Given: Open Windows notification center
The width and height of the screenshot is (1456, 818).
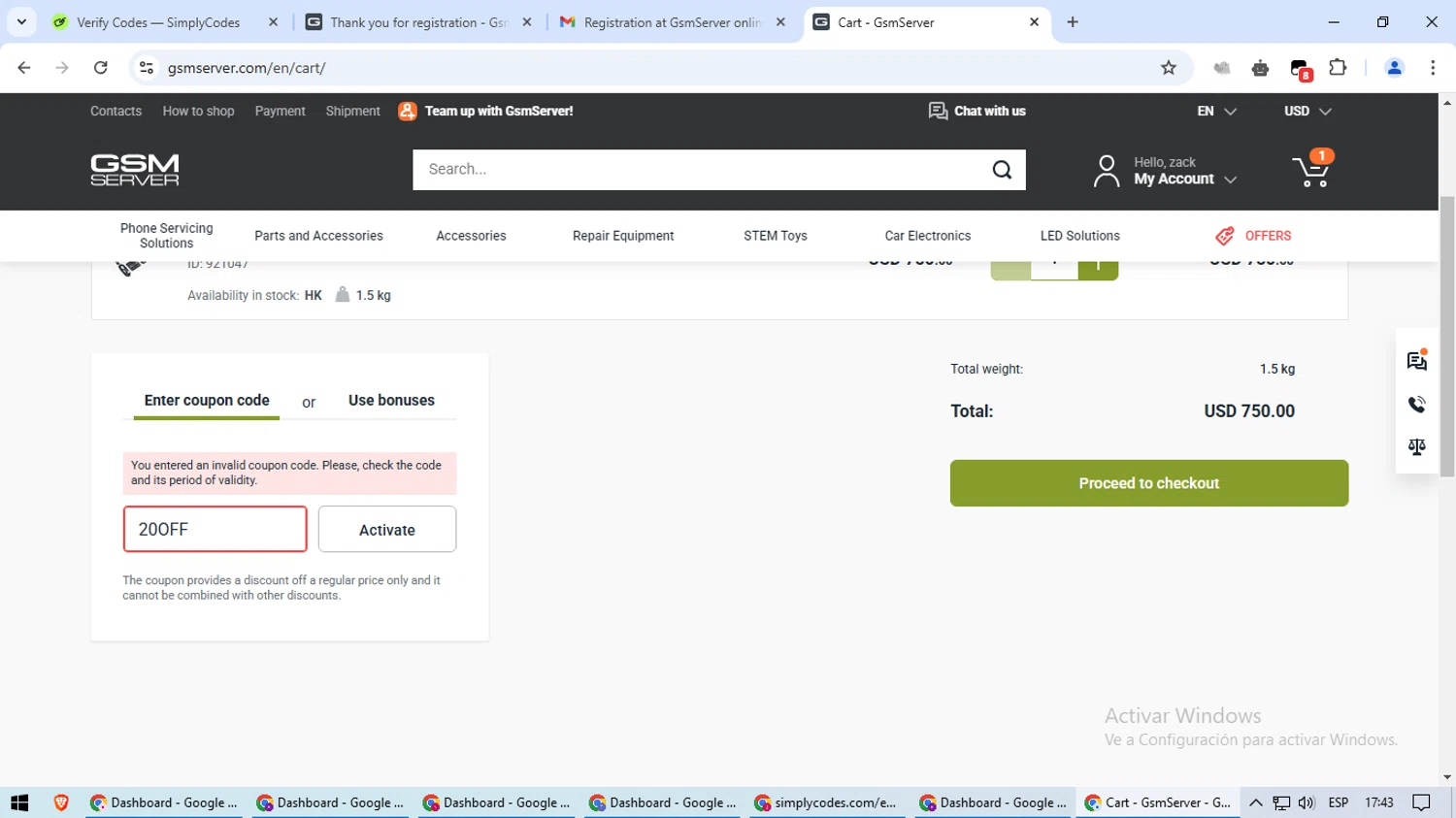Looking at the screenshot, I should point(1422,802).
